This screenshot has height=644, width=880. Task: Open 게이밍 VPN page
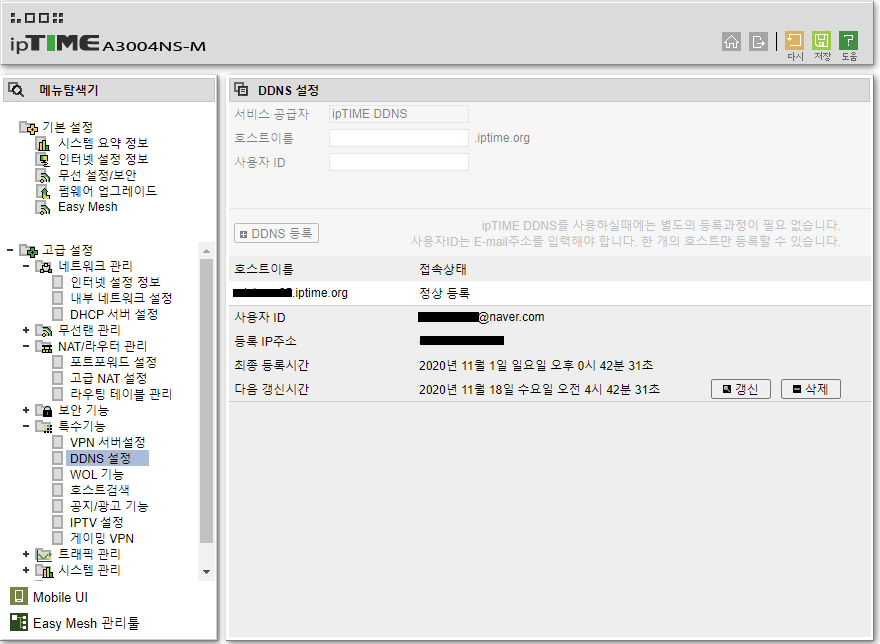point(102,538)
